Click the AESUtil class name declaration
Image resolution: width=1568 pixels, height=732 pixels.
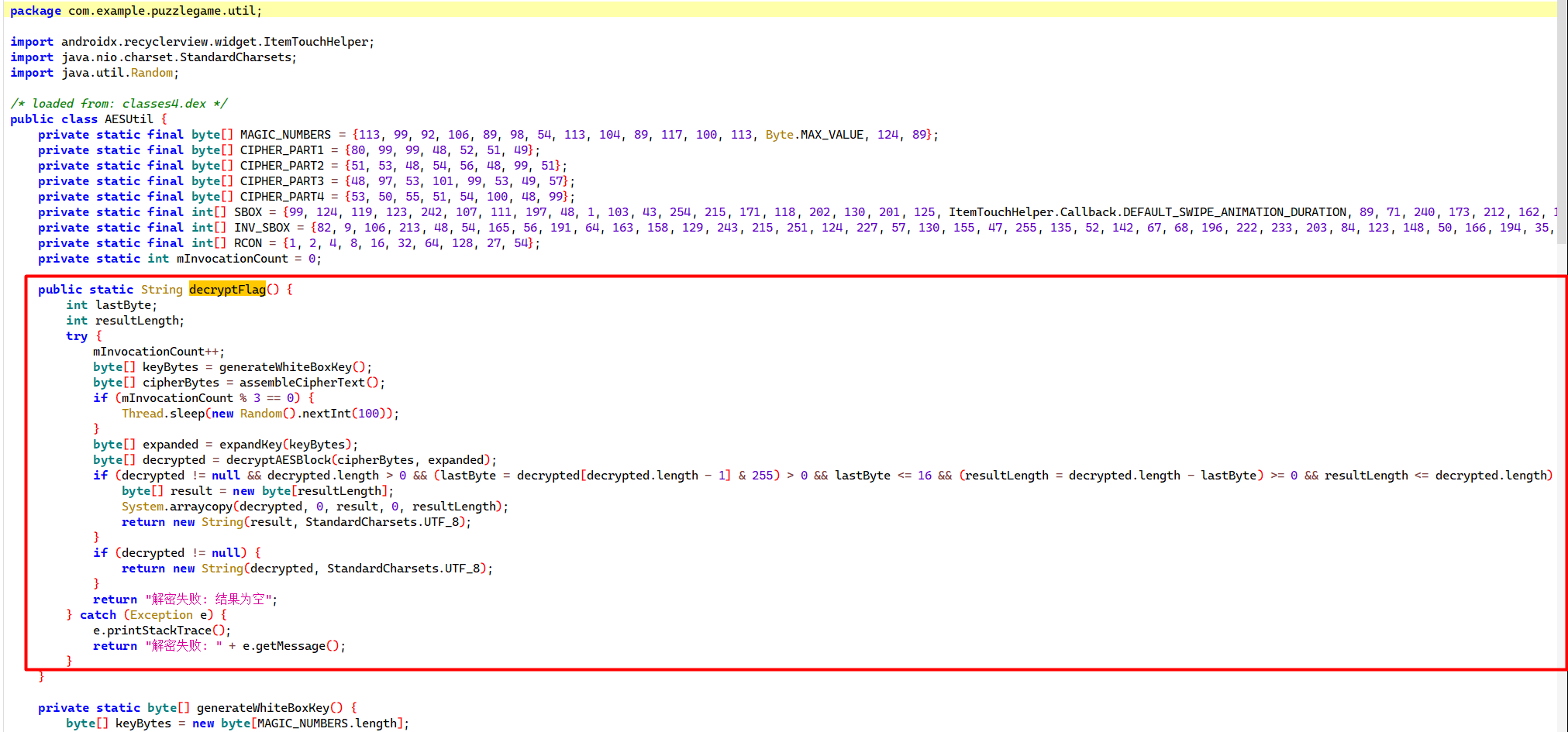[x=129, y=119]
